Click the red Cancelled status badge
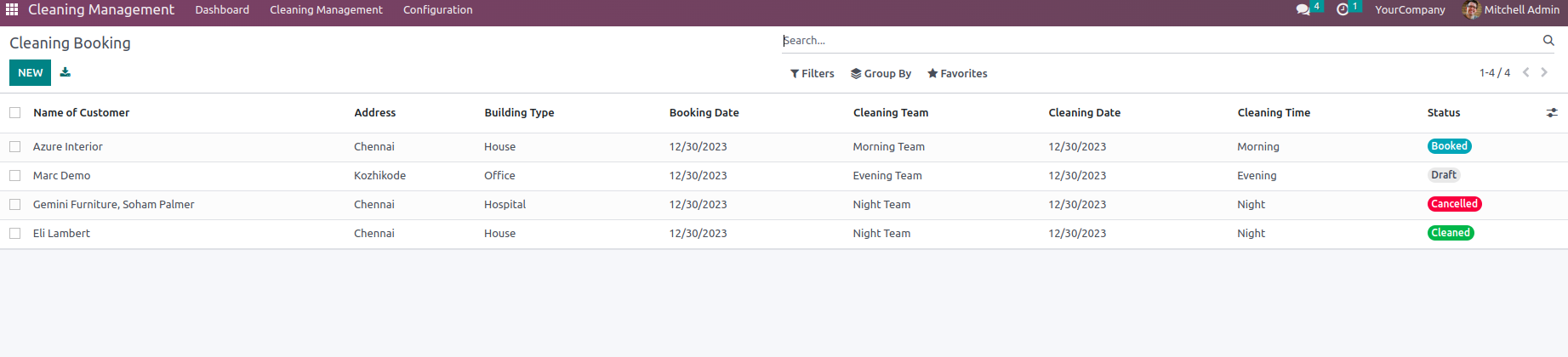This screenshot has height=357, width=1568. pyautogui.click(x=1454, y=204)
